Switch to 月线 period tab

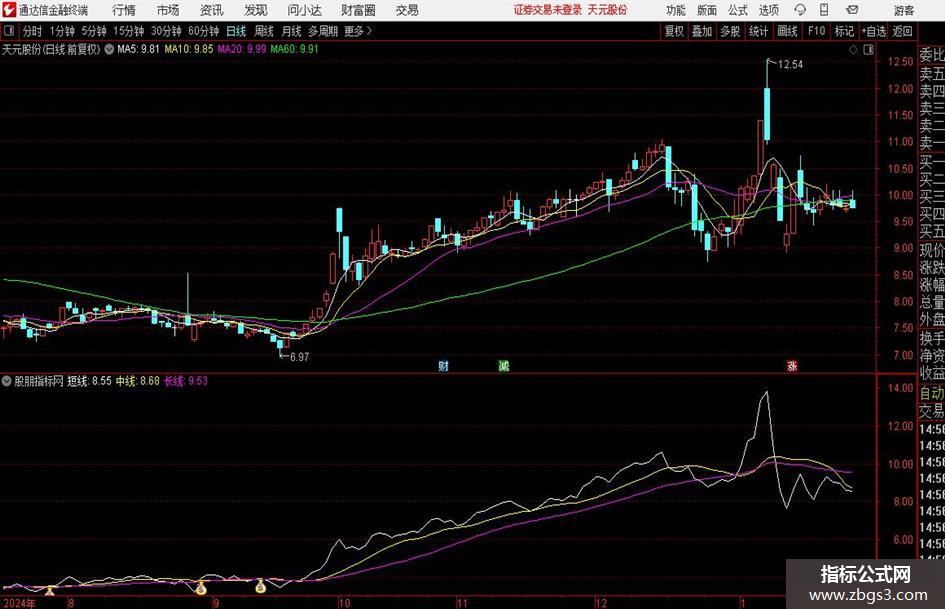tap(291, 31)
